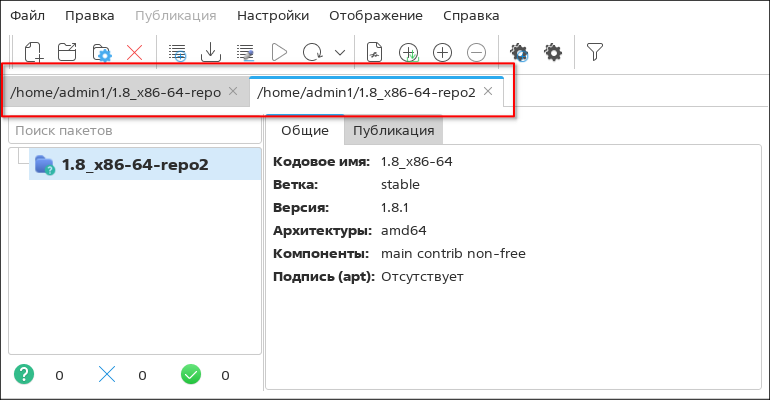Viewport: 770px width, 400px height.
Task: Open the Настройки menu
Action: coord(273,16)
